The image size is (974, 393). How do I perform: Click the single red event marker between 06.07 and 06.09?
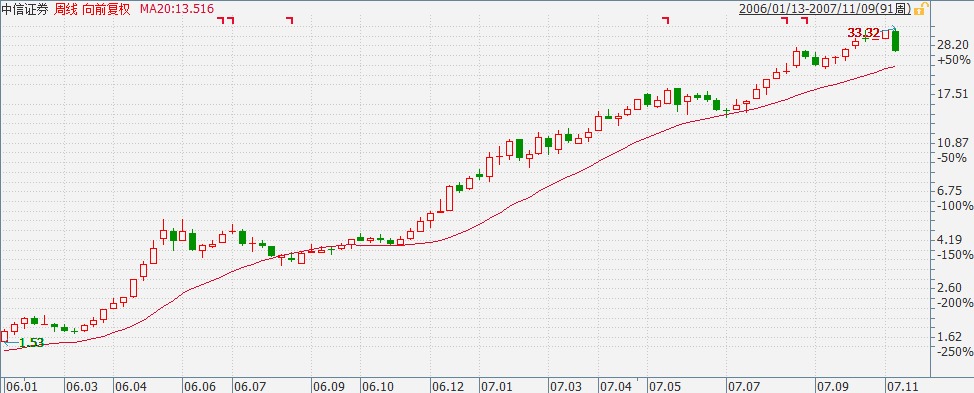coord(289,20)
